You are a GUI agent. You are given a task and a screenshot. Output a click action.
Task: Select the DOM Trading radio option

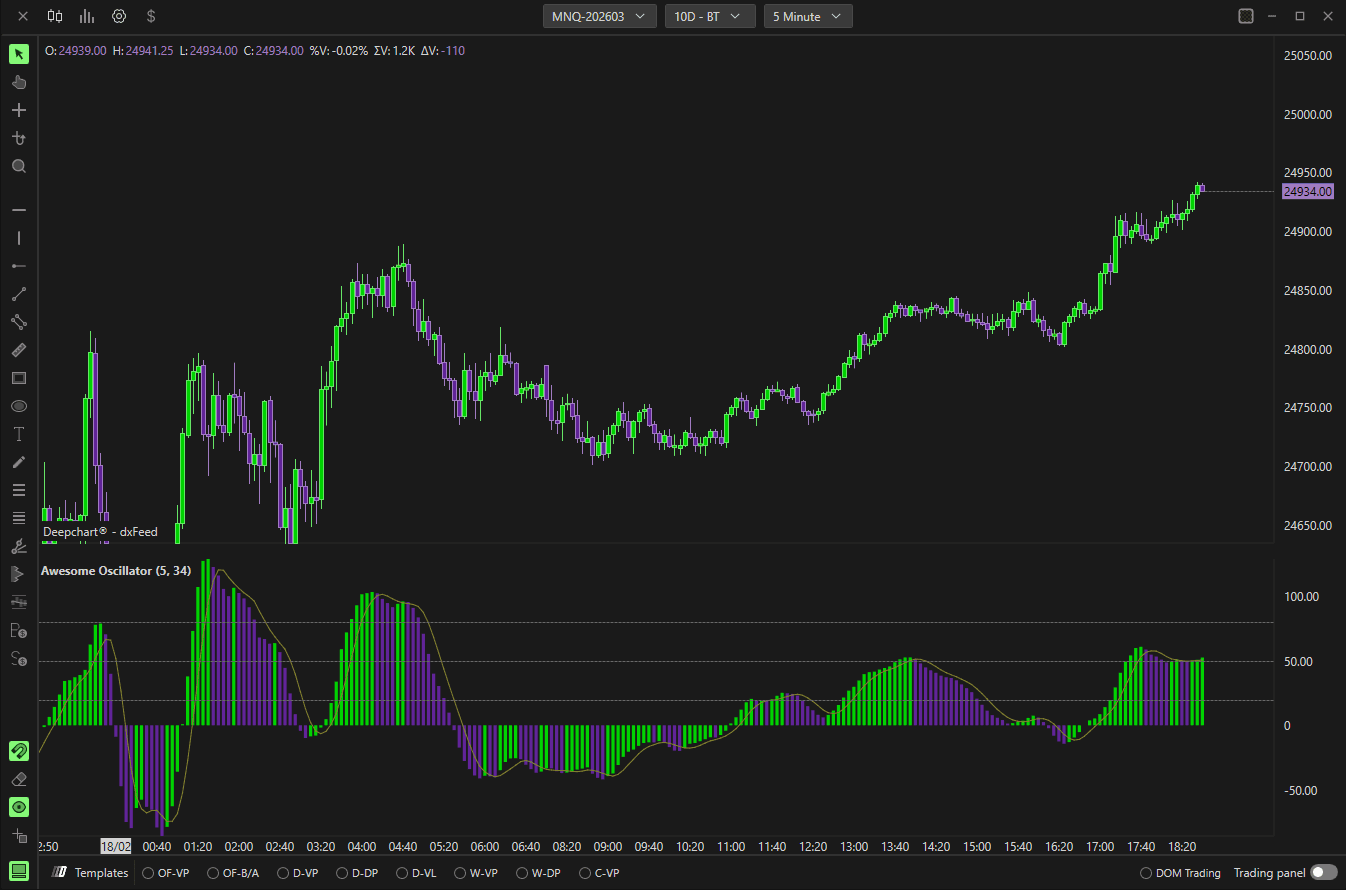click(1181, 873)
